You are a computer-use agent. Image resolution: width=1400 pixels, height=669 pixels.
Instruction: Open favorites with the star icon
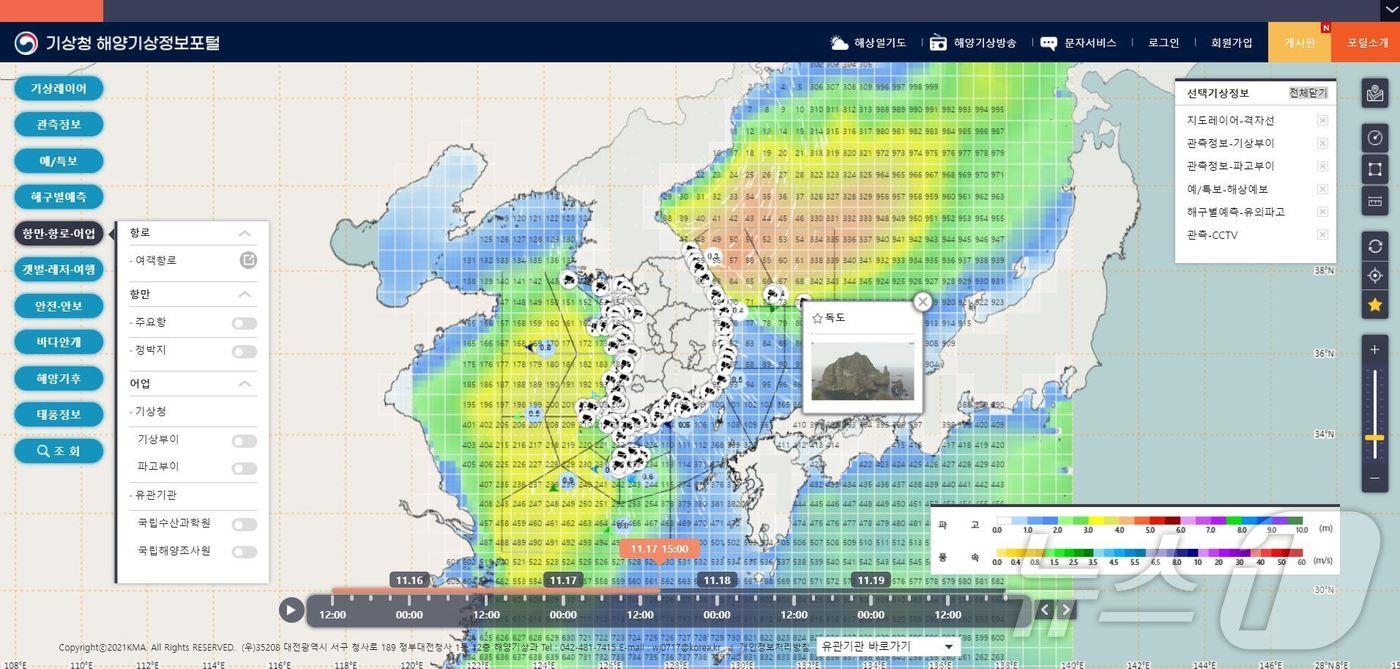pyautogui.click(x=1375, y=304)
